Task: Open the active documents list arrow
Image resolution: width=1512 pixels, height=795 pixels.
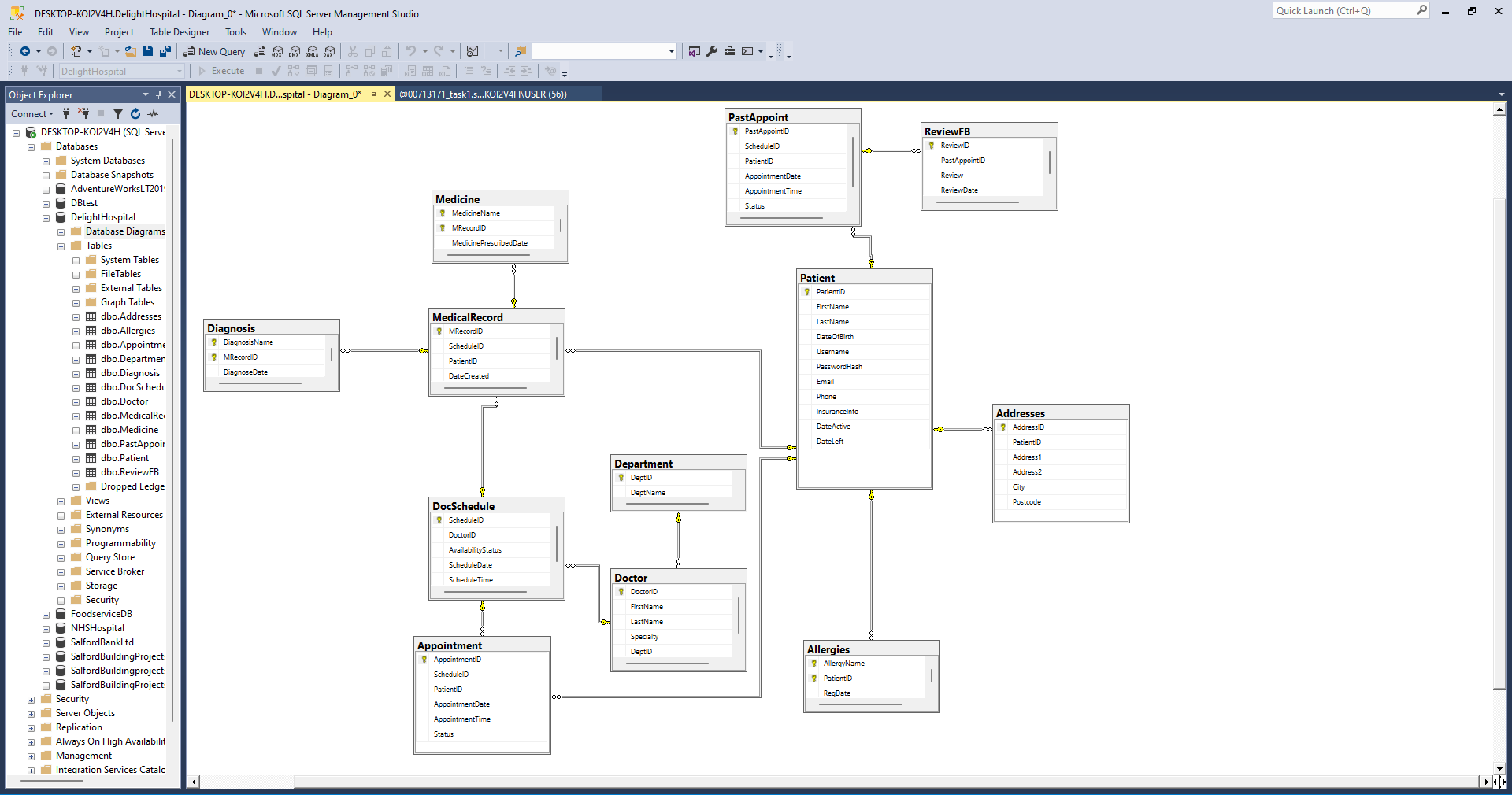Action: [x=1501, y=94]
